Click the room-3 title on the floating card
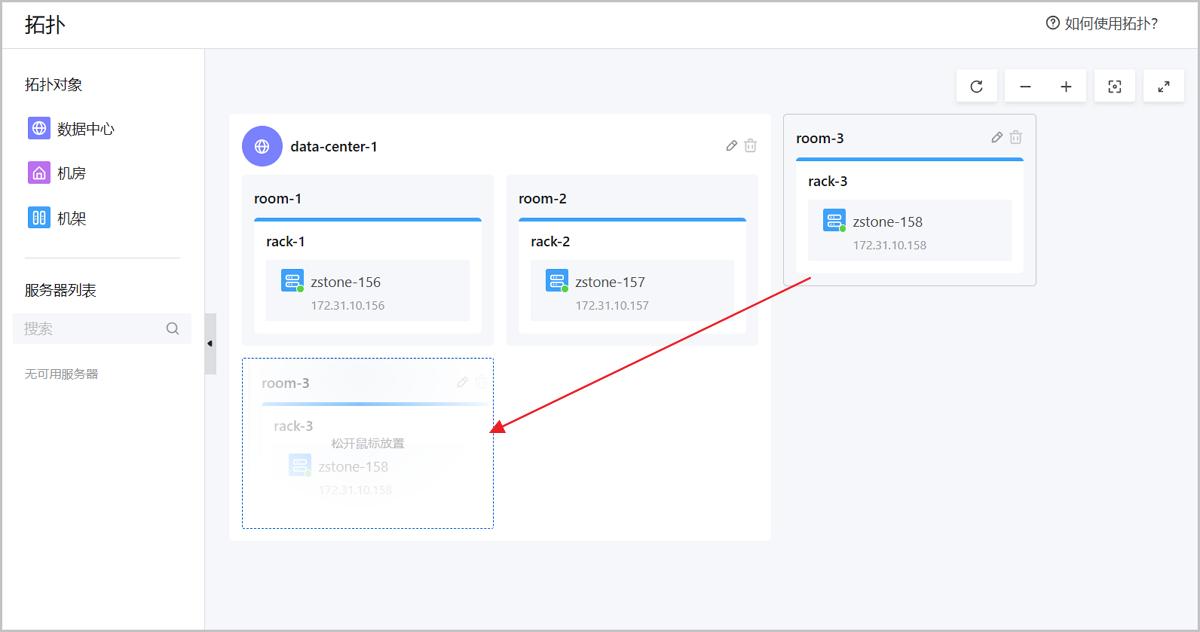The image size is (1200, 632). pyautogui.click(x=820, y=138)
